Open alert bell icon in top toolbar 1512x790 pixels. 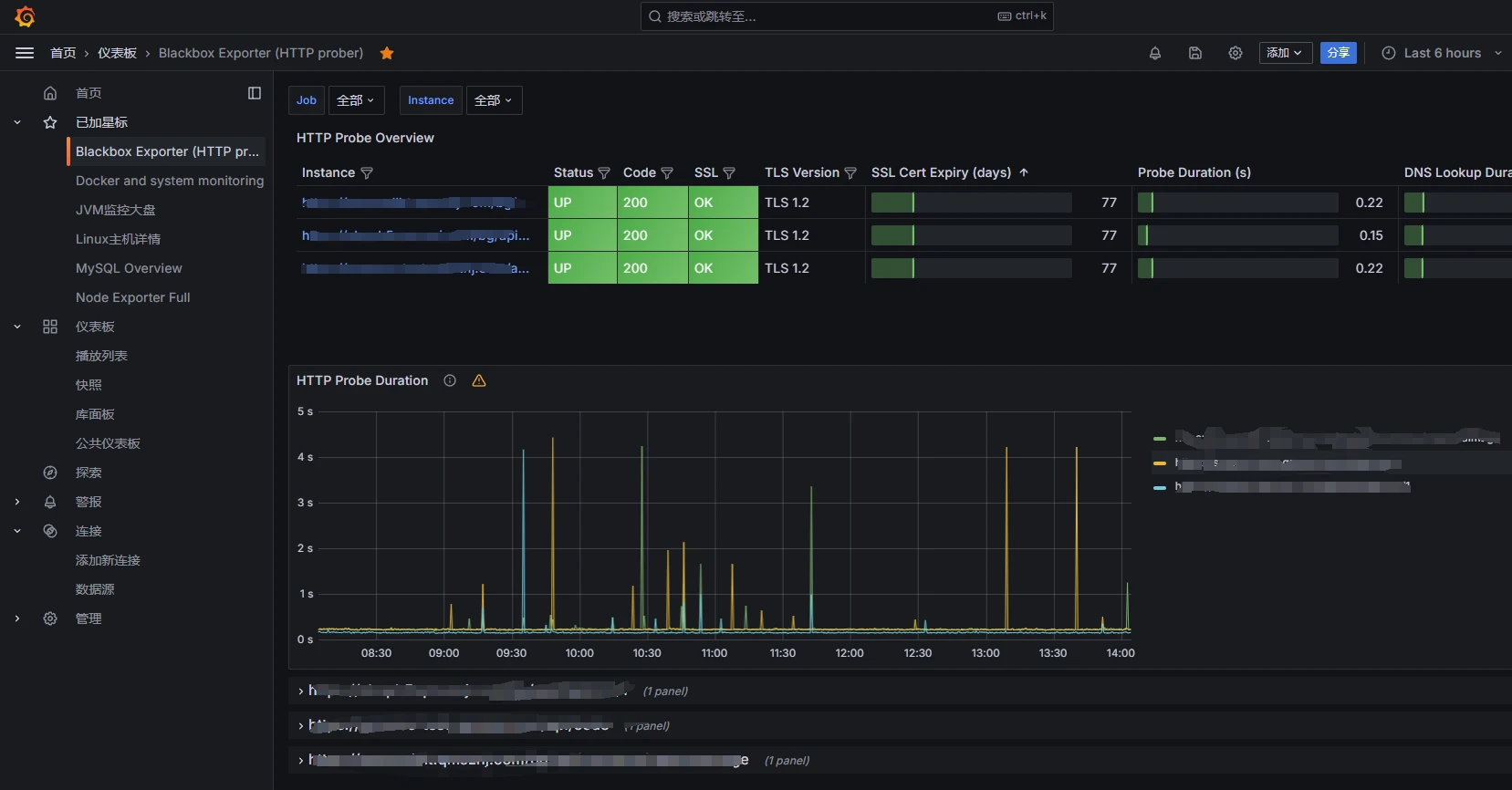click(1155, 53)
